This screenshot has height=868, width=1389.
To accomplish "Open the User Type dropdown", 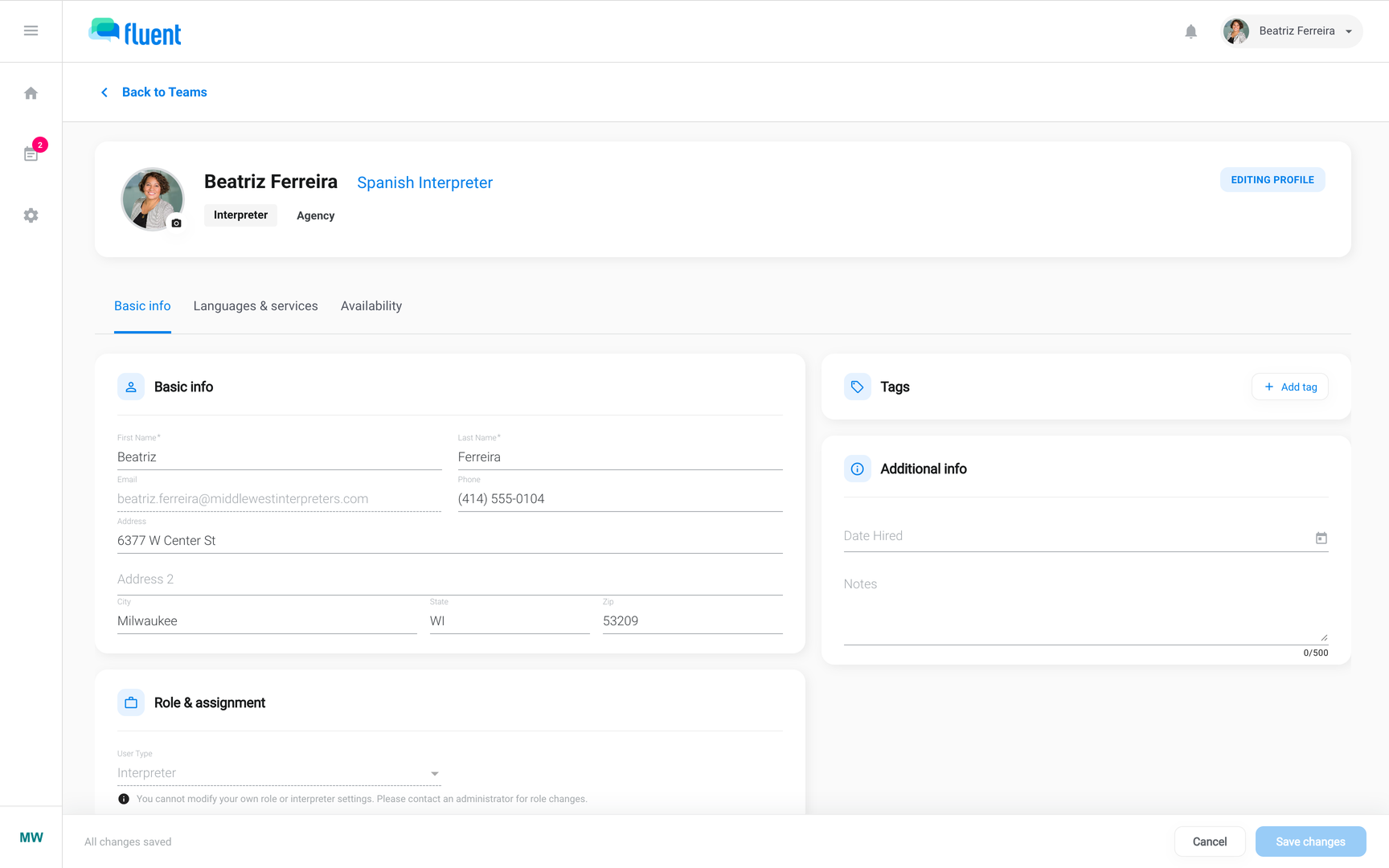I will pos(279,773).
